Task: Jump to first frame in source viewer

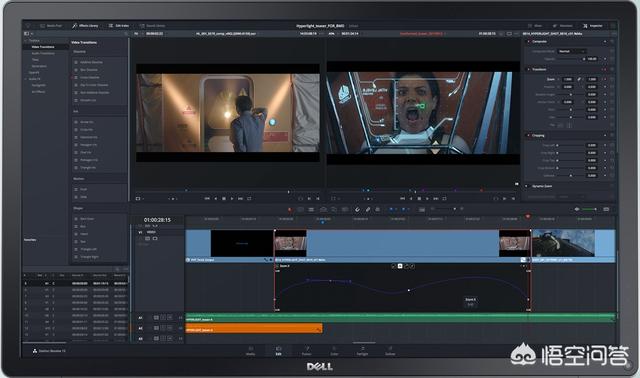Action: pyautogui.click(x=207, y=199)
